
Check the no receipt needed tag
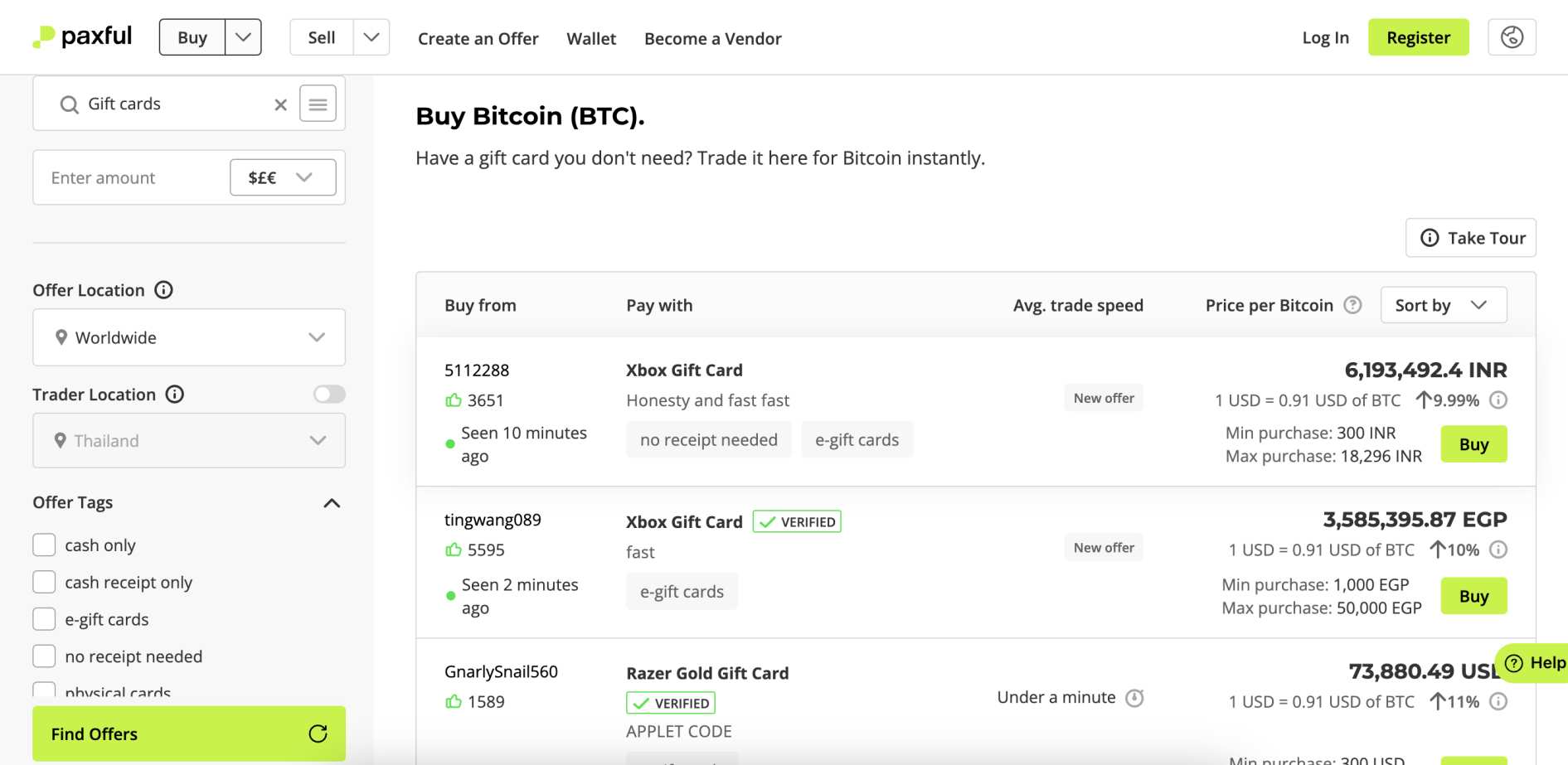pos(44,656)
